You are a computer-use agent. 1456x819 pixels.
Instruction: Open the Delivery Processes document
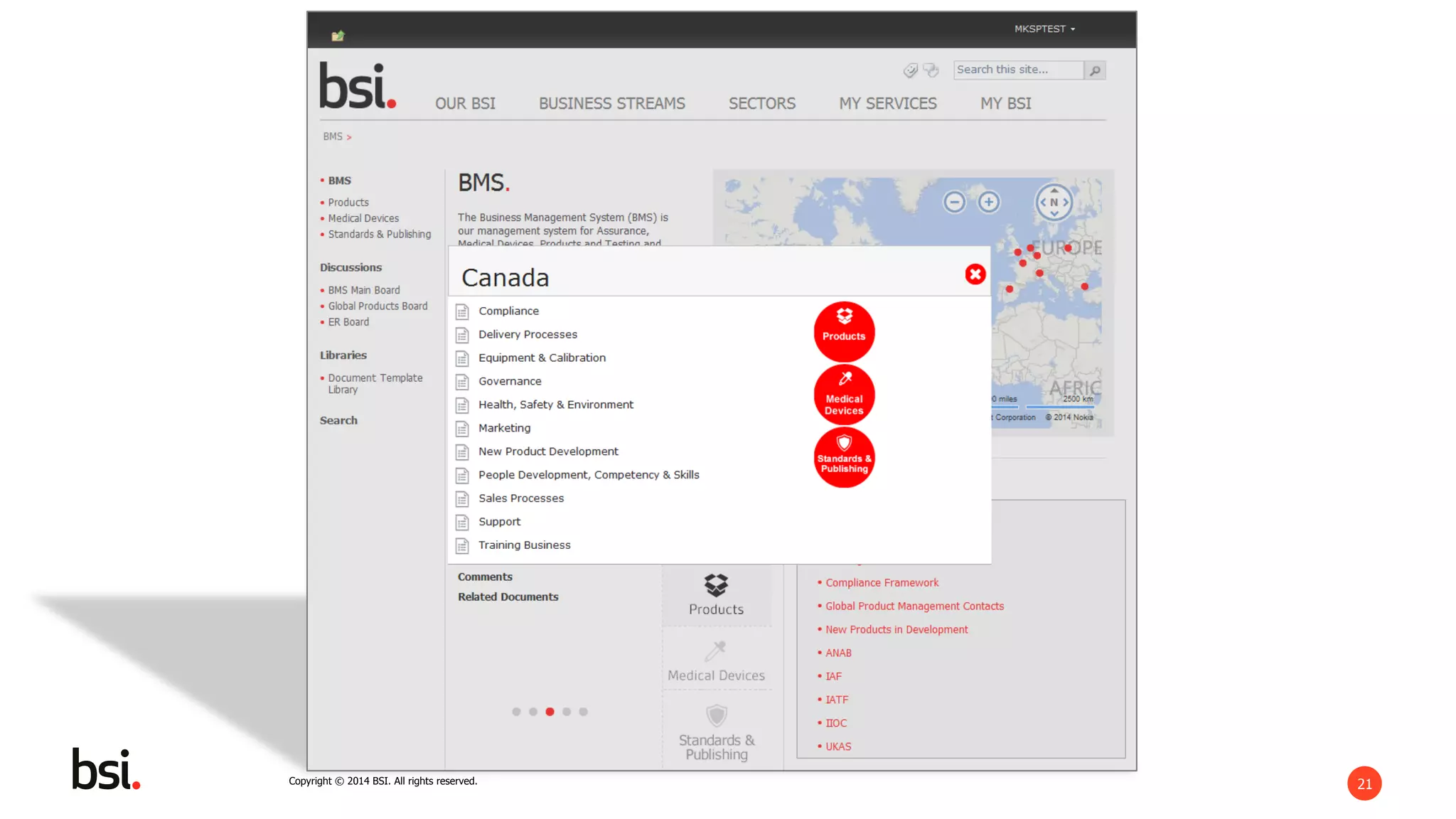click(x=528, y=334)
